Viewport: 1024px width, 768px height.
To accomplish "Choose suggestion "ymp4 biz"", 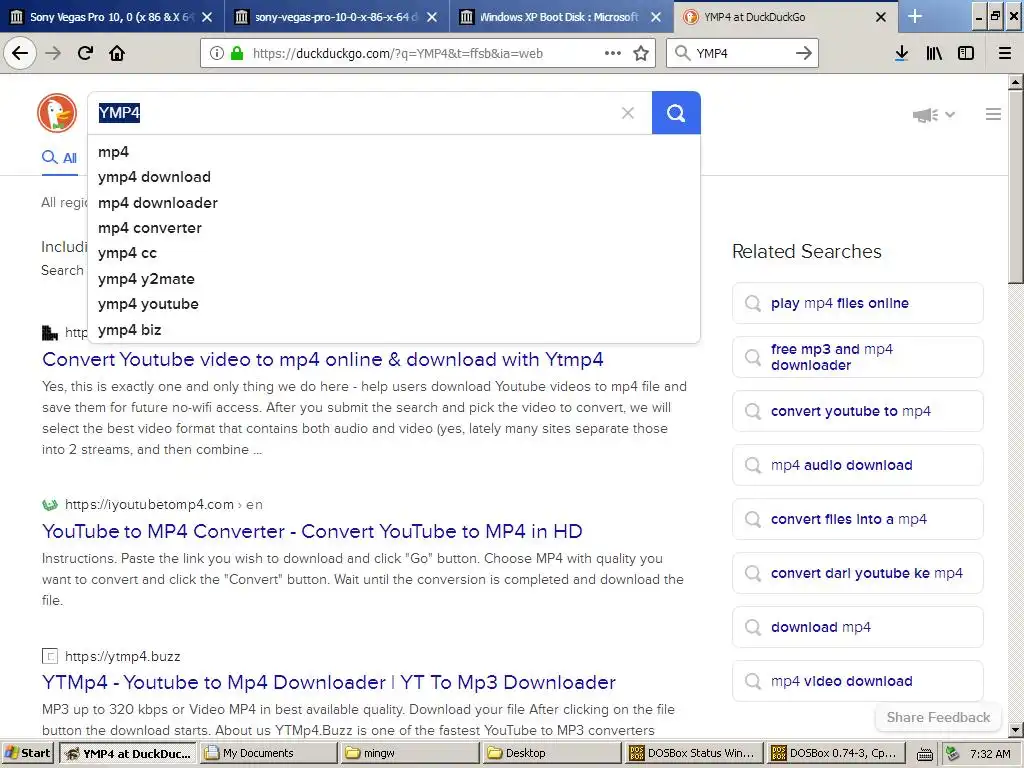I will tap(394, 330).
